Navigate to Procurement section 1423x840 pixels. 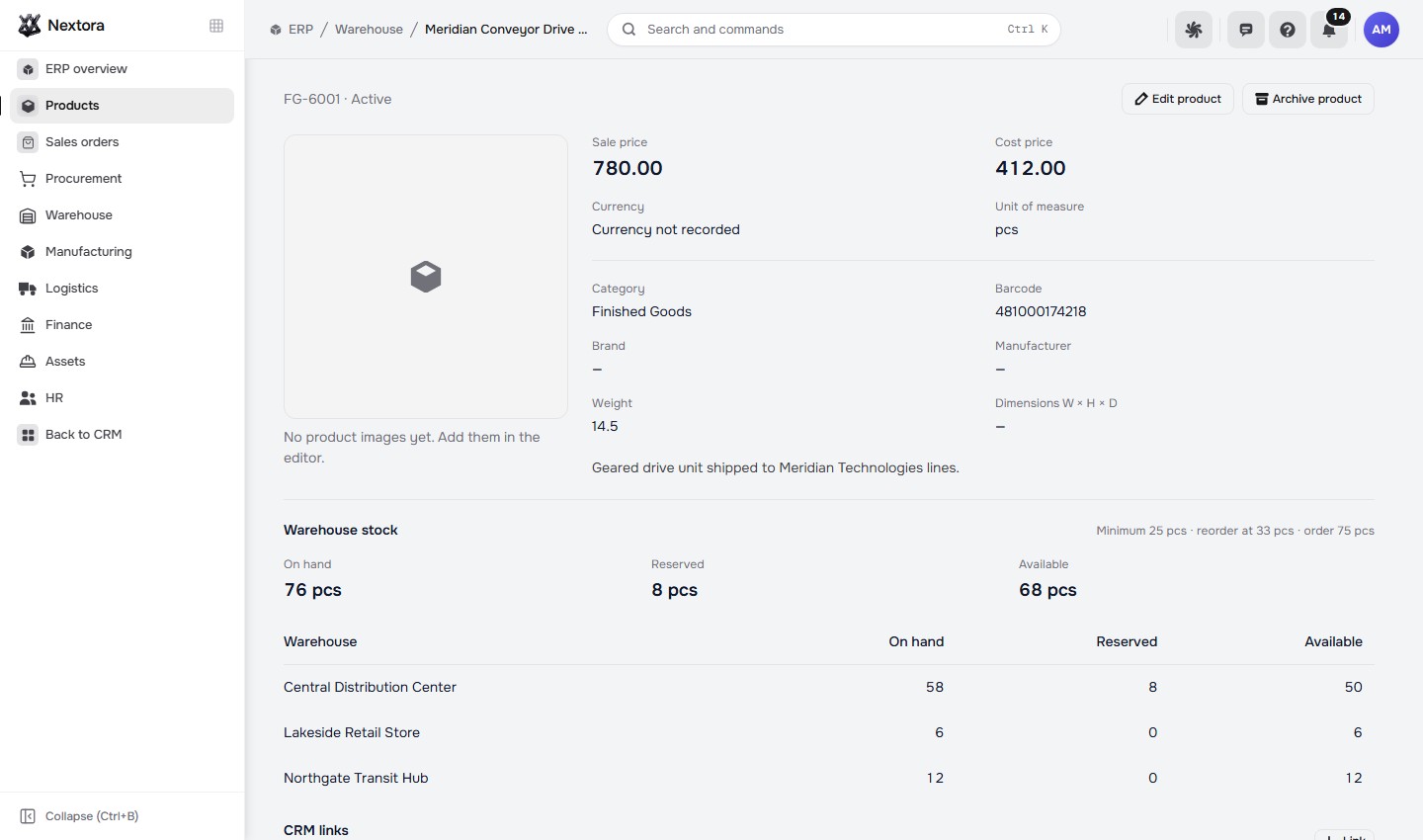(x=122, y=179)
